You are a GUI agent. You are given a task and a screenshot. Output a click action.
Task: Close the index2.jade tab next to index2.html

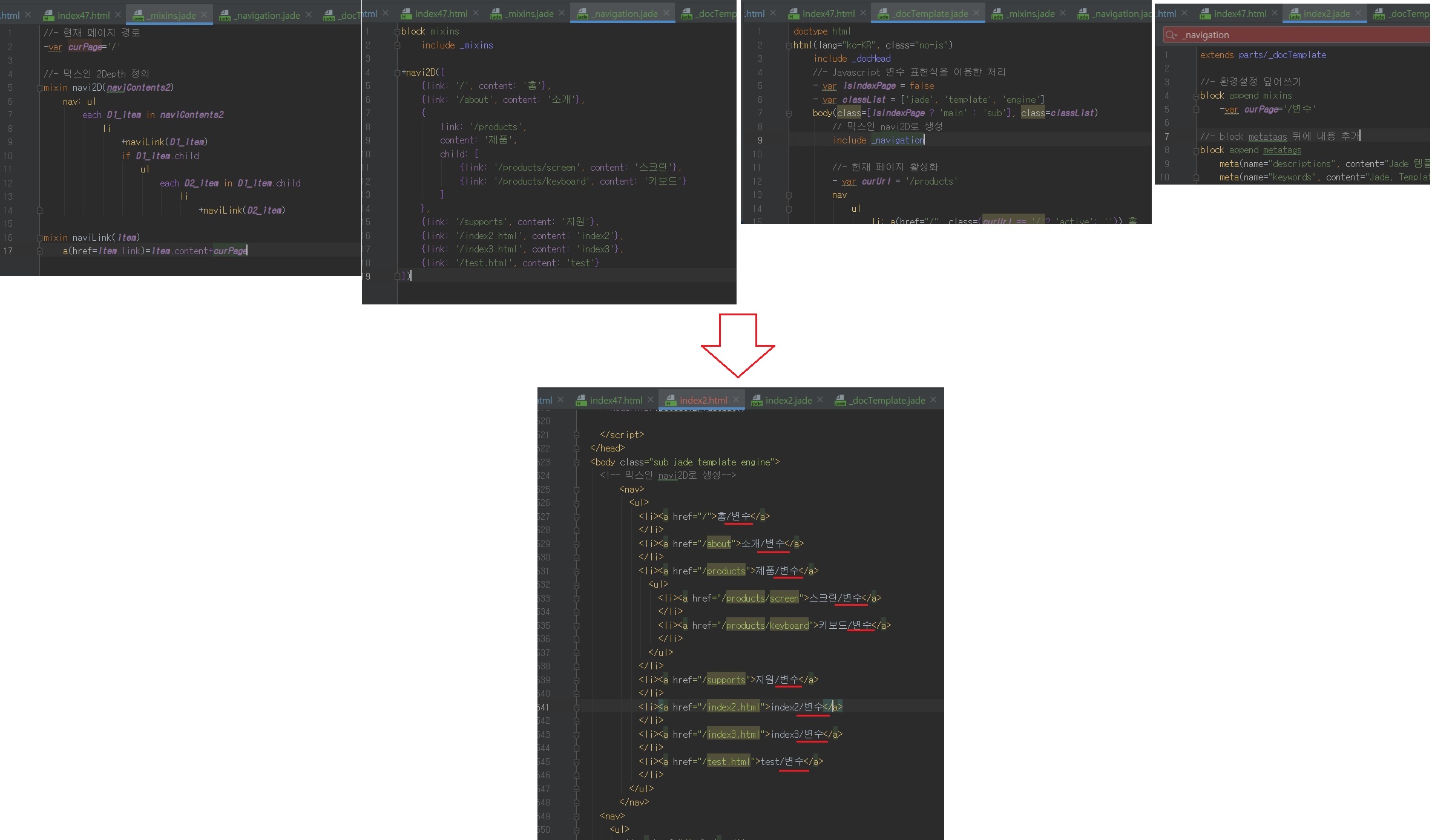point(820,400)
